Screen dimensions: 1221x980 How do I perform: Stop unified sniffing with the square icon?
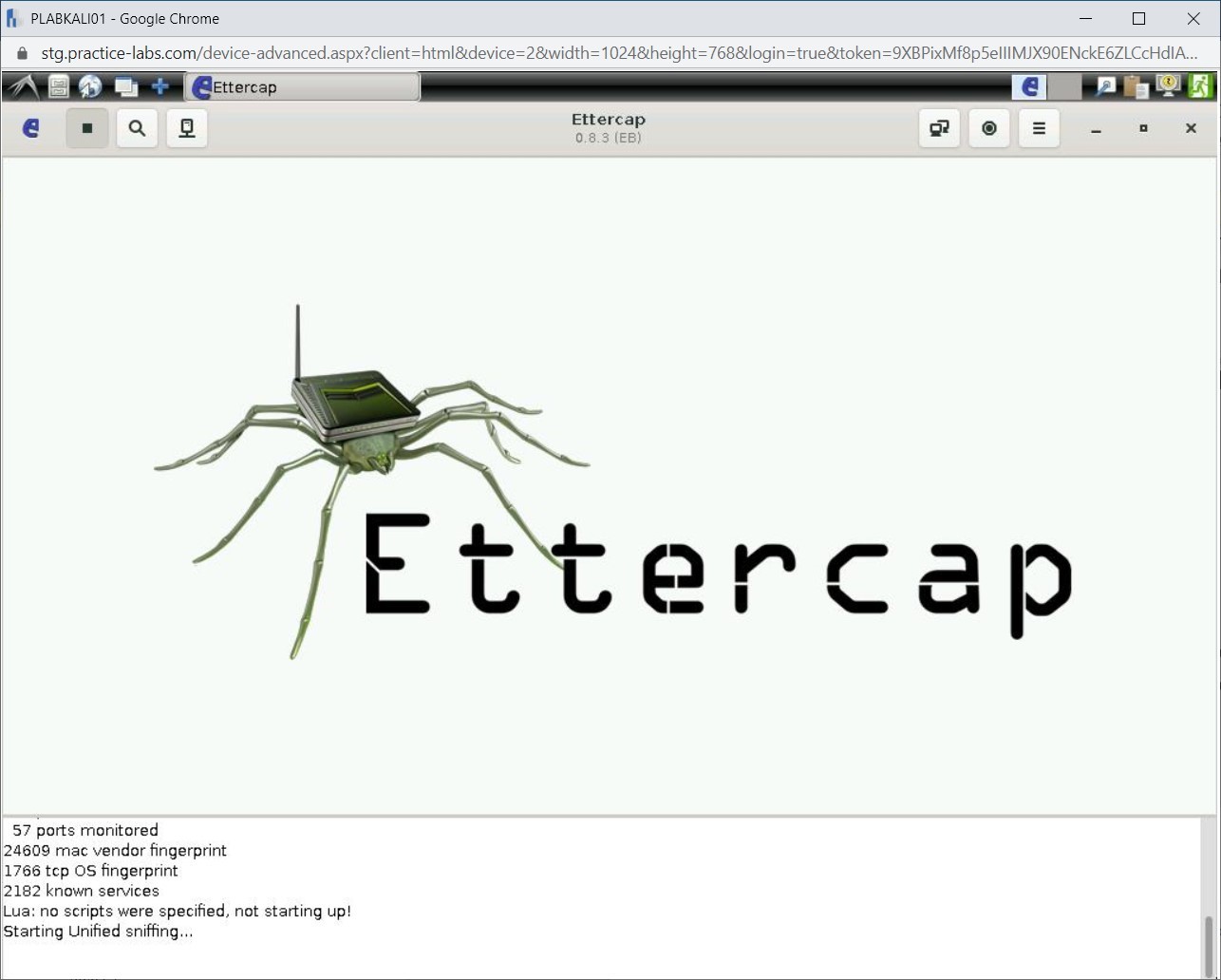point(87,128)
